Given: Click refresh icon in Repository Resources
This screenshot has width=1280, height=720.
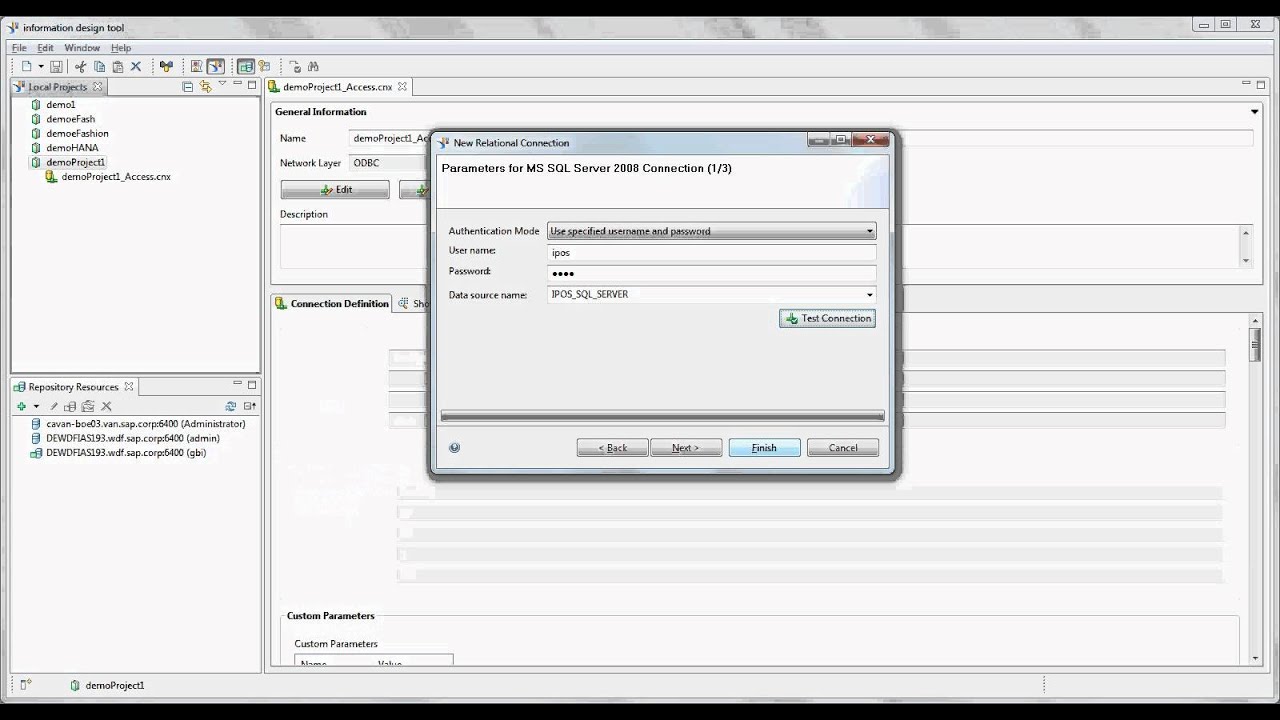Looking at the screenshot, I should (231, 406).
